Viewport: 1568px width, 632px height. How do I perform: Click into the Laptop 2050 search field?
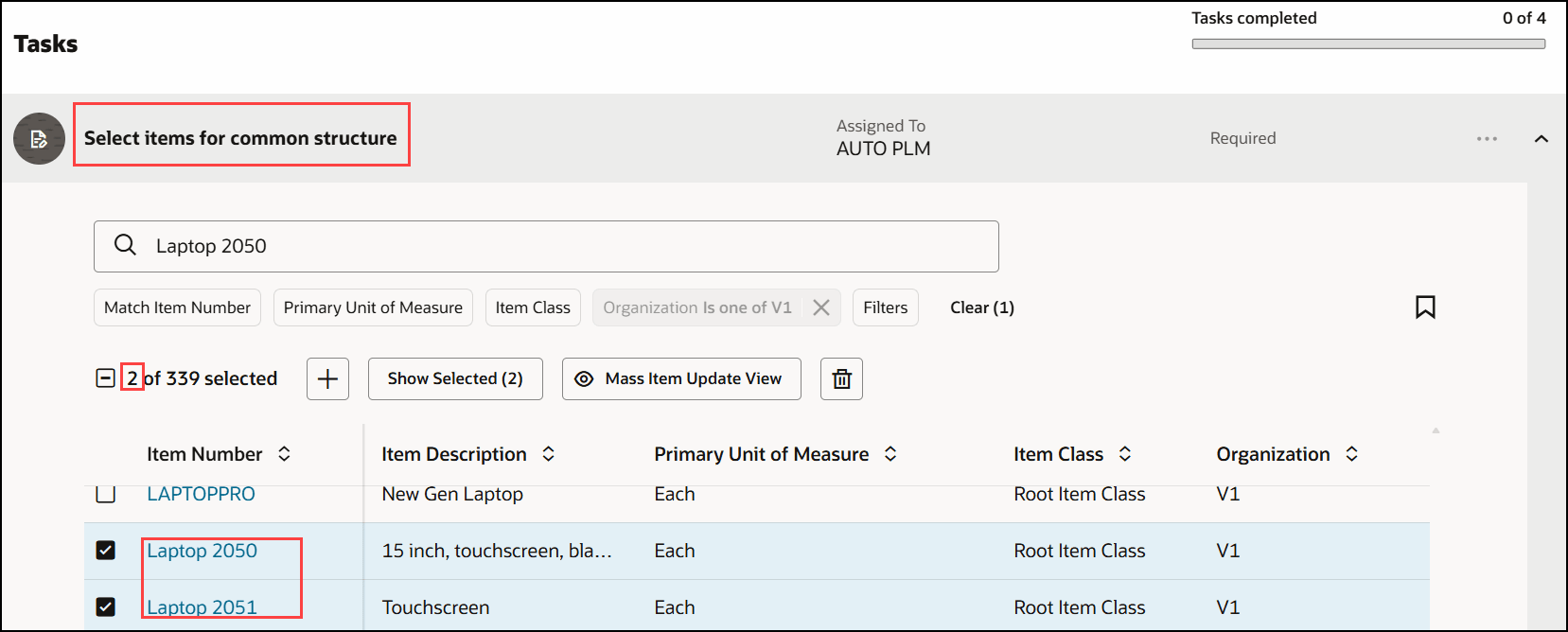pyautogui.click(x=568, y=246)
